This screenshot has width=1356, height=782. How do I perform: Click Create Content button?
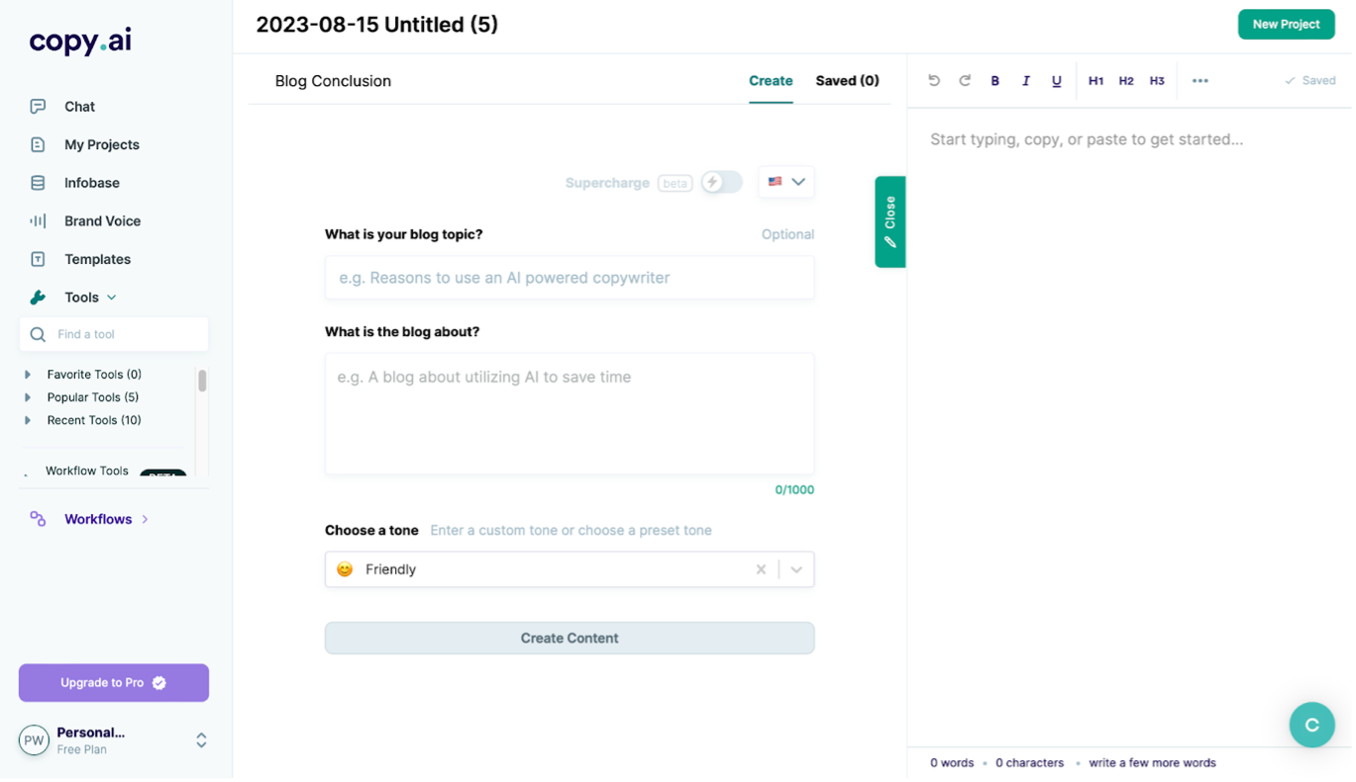coord(570,639)
